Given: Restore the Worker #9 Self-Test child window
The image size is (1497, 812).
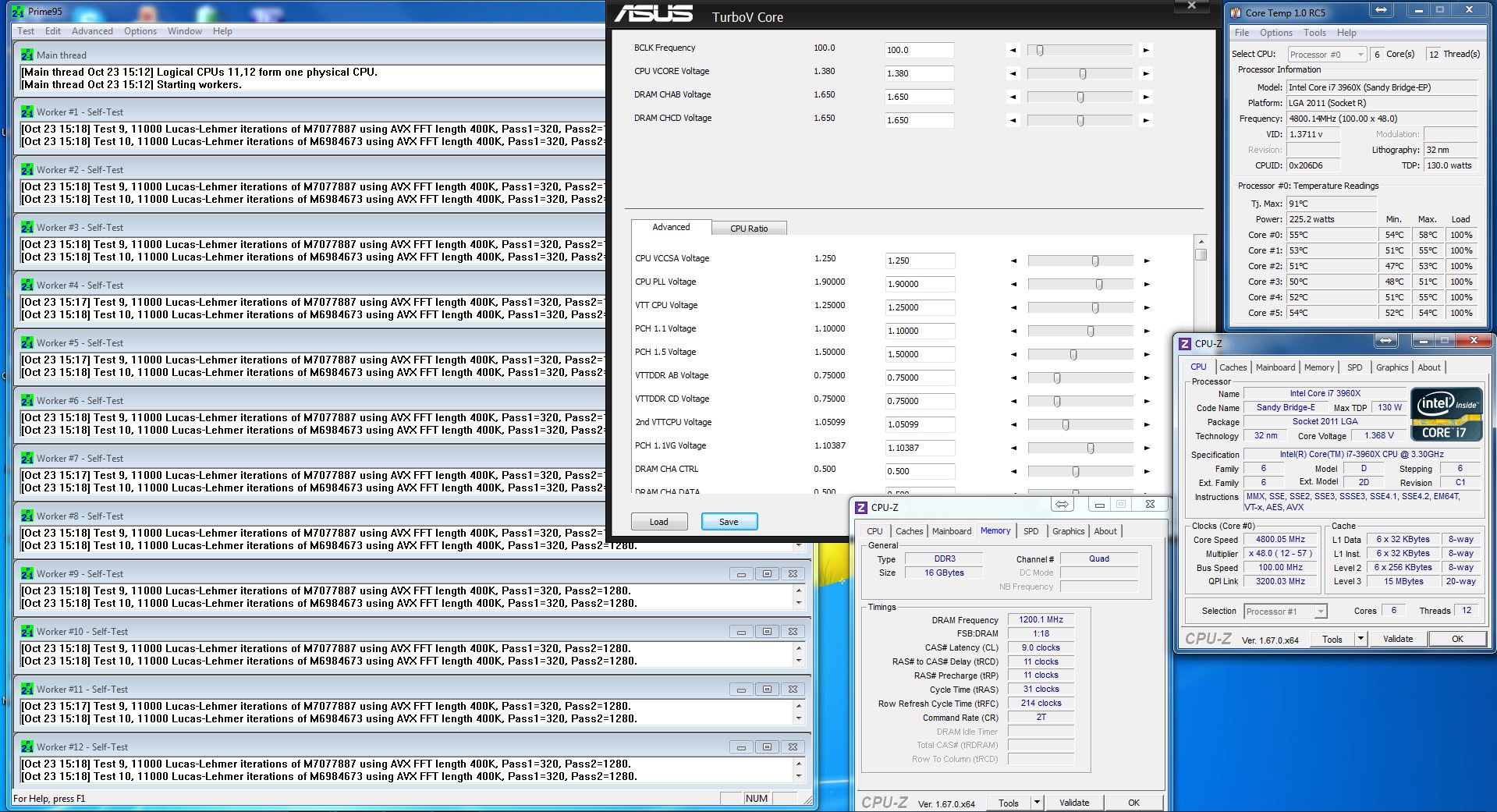Looking at the screenshot, I should point(767,573).
